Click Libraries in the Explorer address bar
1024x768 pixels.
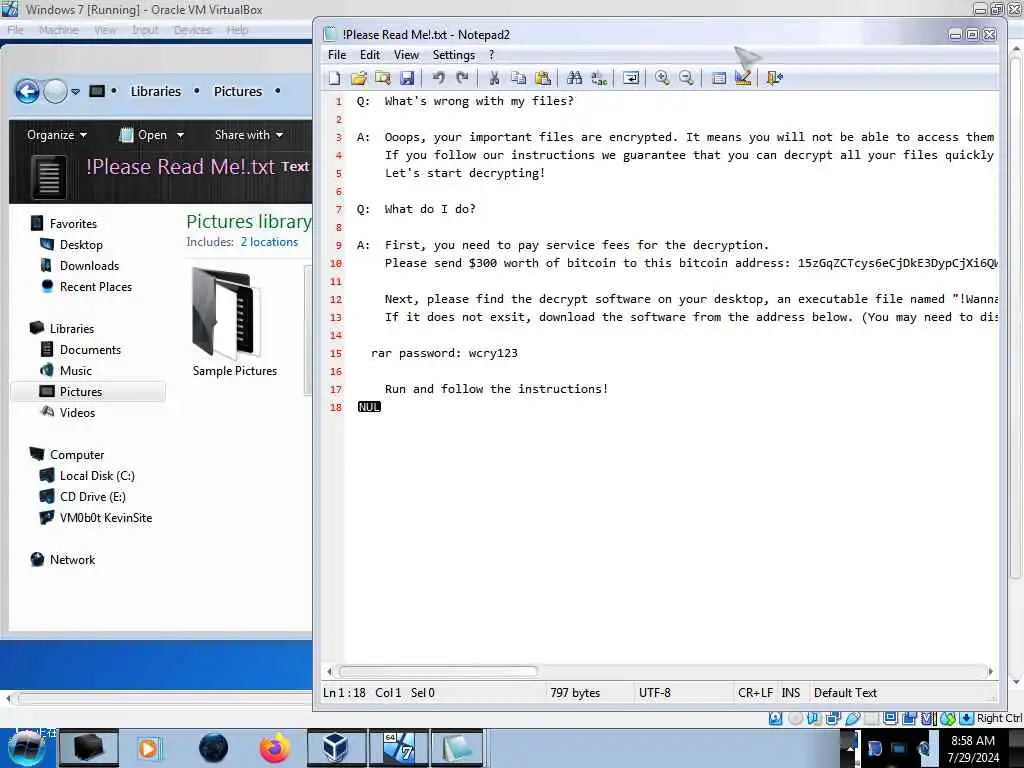point(155,91)
